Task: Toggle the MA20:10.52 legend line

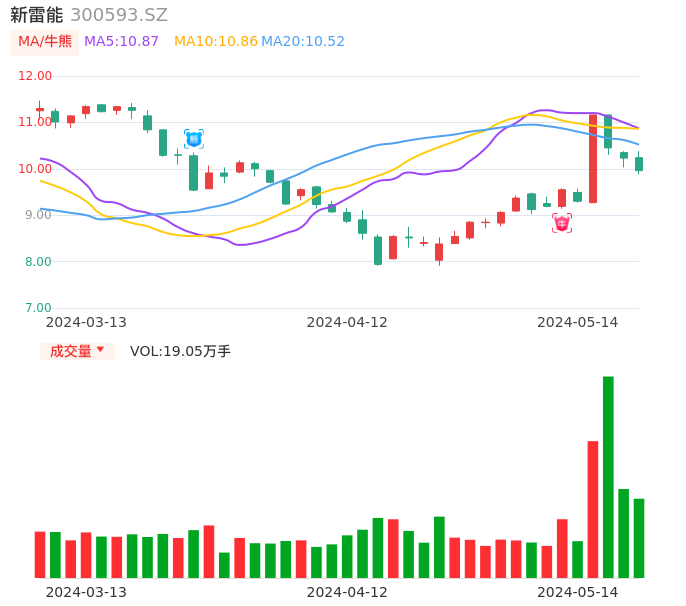Action: (302, 42)
